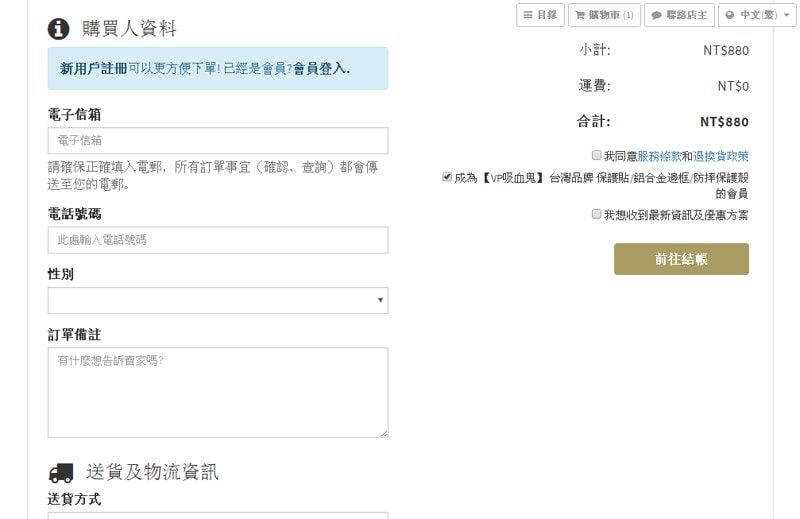Viewport: 800px width, 519px height.
Task: Focus the 電子信箱 email input field
Action: click(x=217, y=141)
